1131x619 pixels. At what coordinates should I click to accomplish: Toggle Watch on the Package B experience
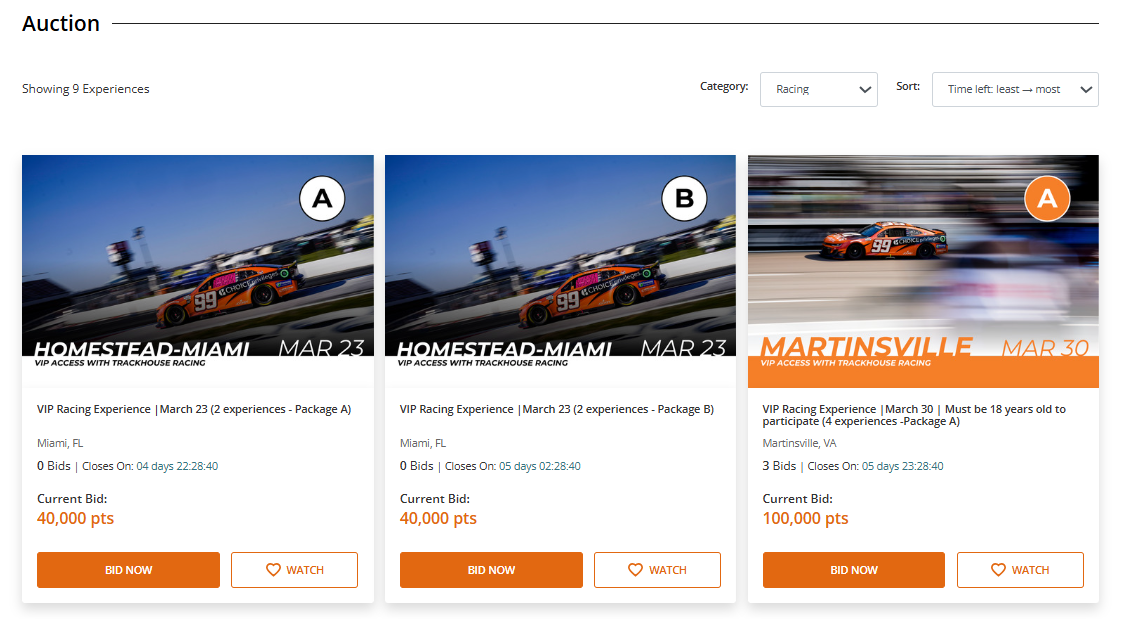coord(657,570)
